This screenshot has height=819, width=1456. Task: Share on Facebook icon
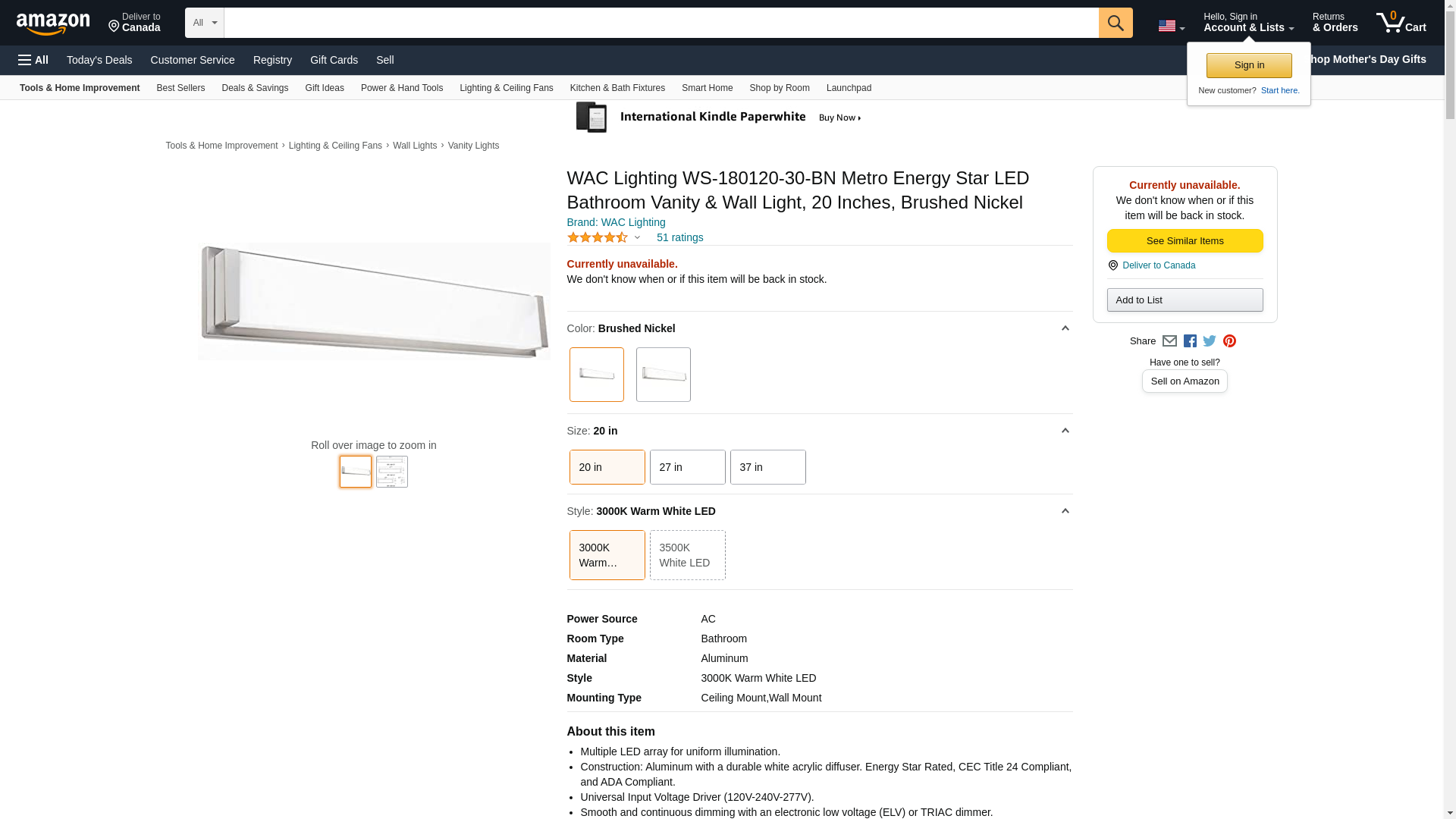(1190, 341)
